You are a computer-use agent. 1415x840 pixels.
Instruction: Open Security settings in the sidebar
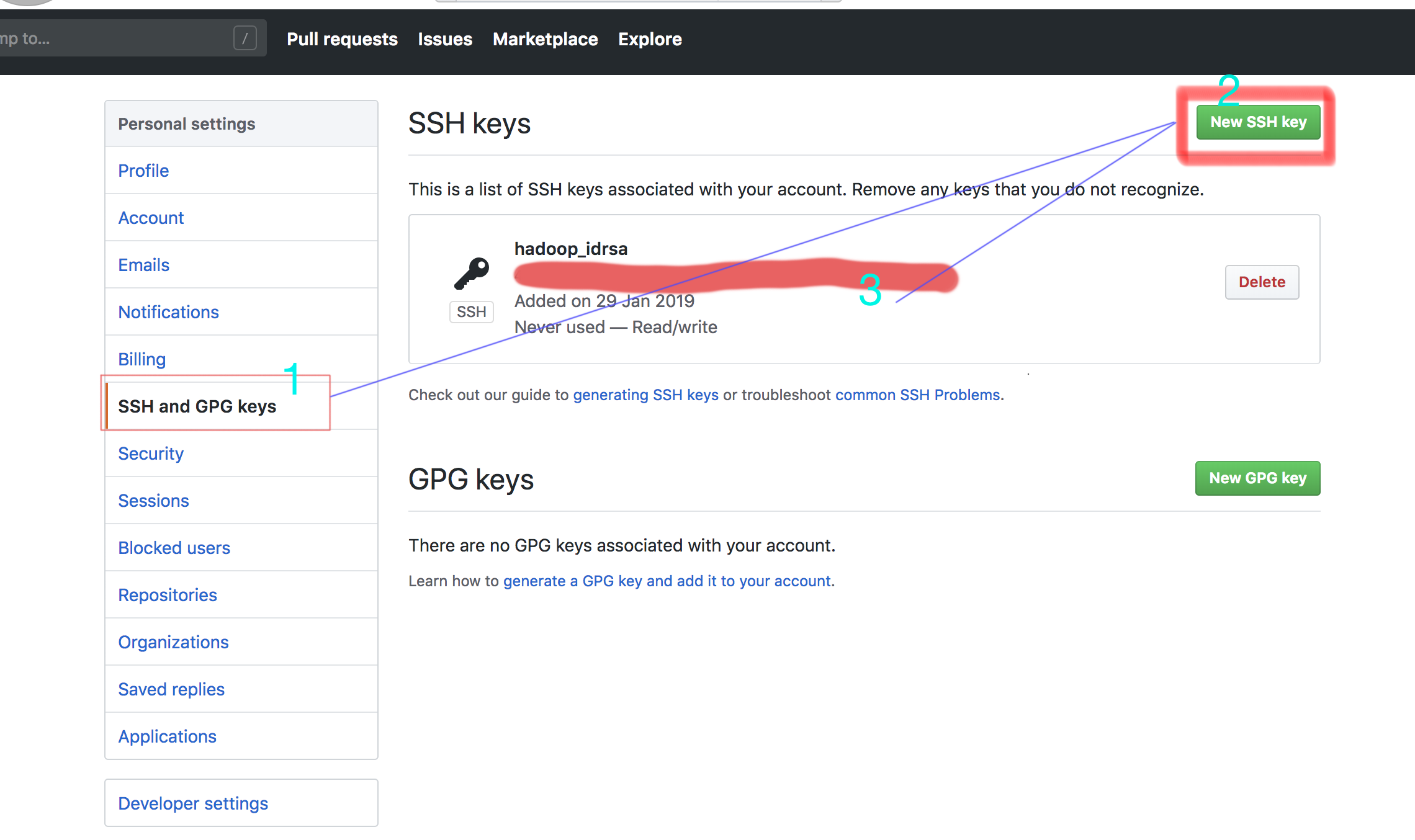(241, 454)
